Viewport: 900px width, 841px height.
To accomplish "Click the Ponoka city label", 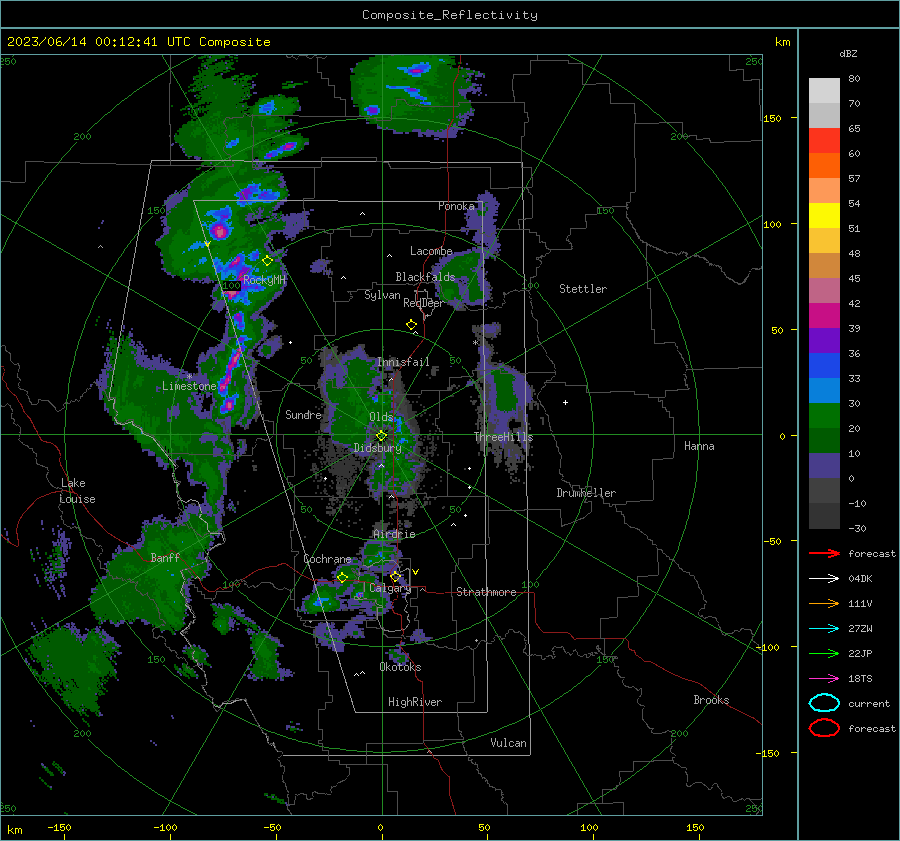I will (x=456, y=206).
